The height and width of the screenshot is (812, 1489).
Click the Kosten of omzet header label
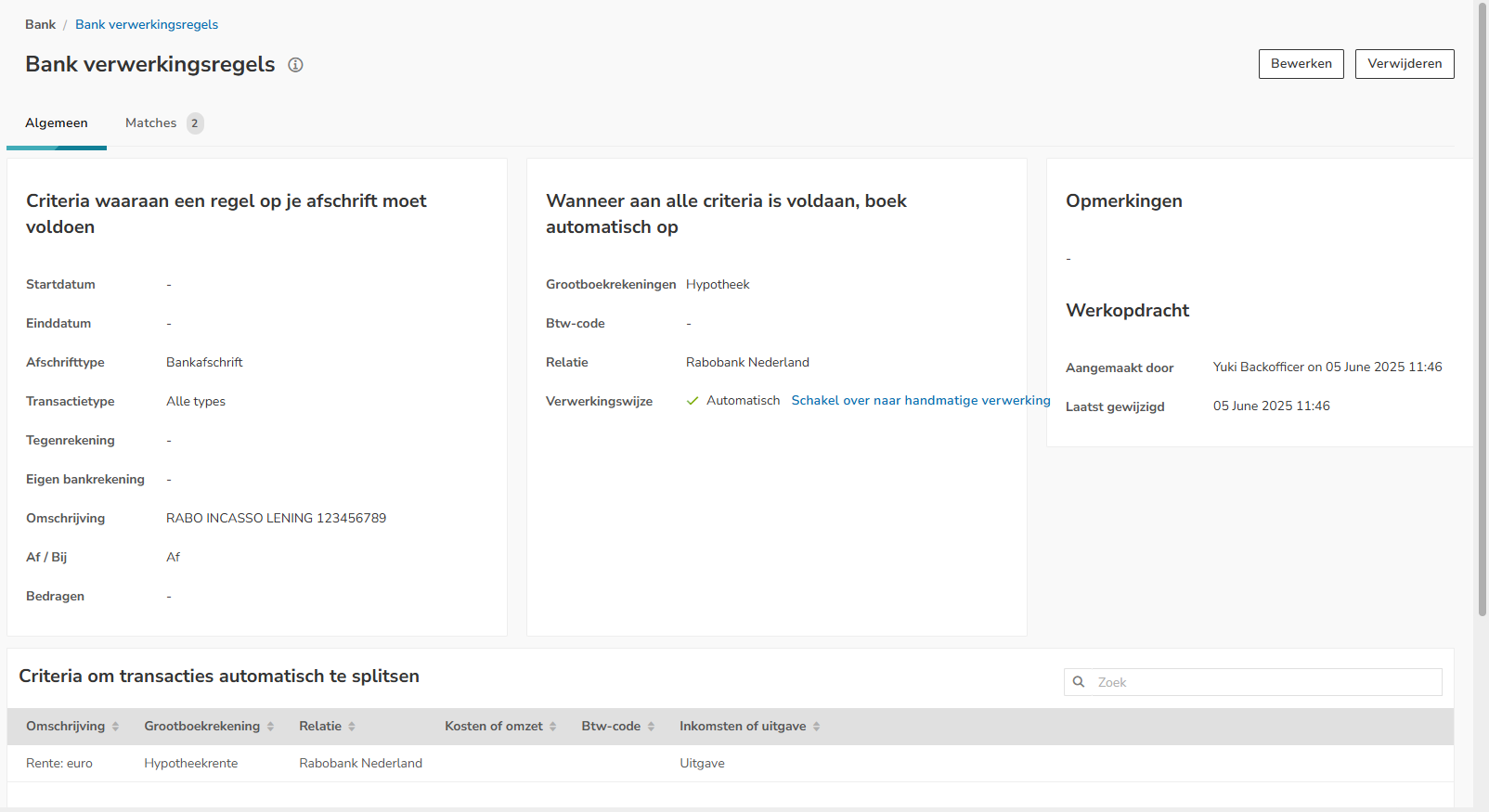click(493, 727)
